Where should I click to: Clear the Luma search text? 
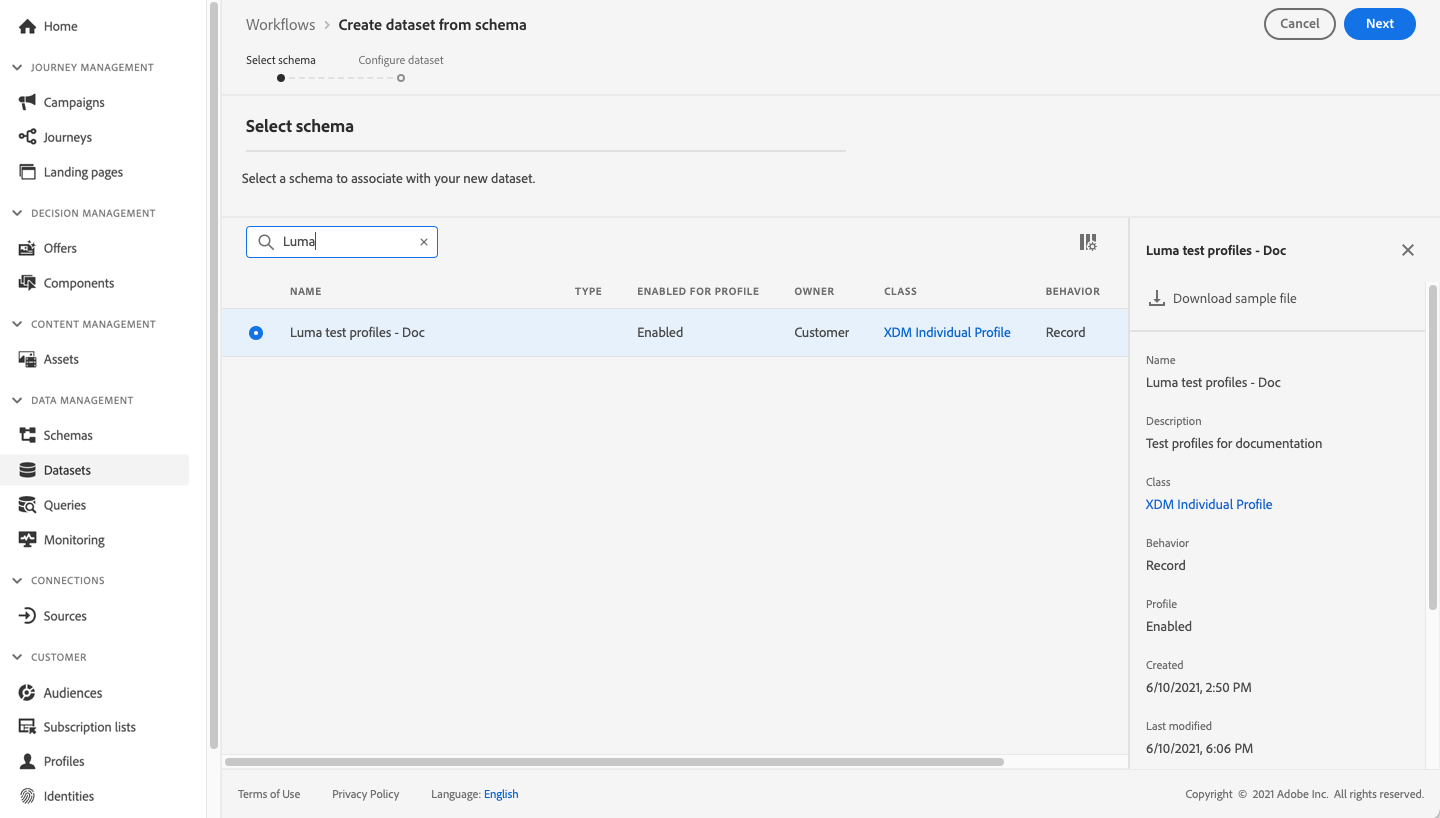[x=423, y=242]
